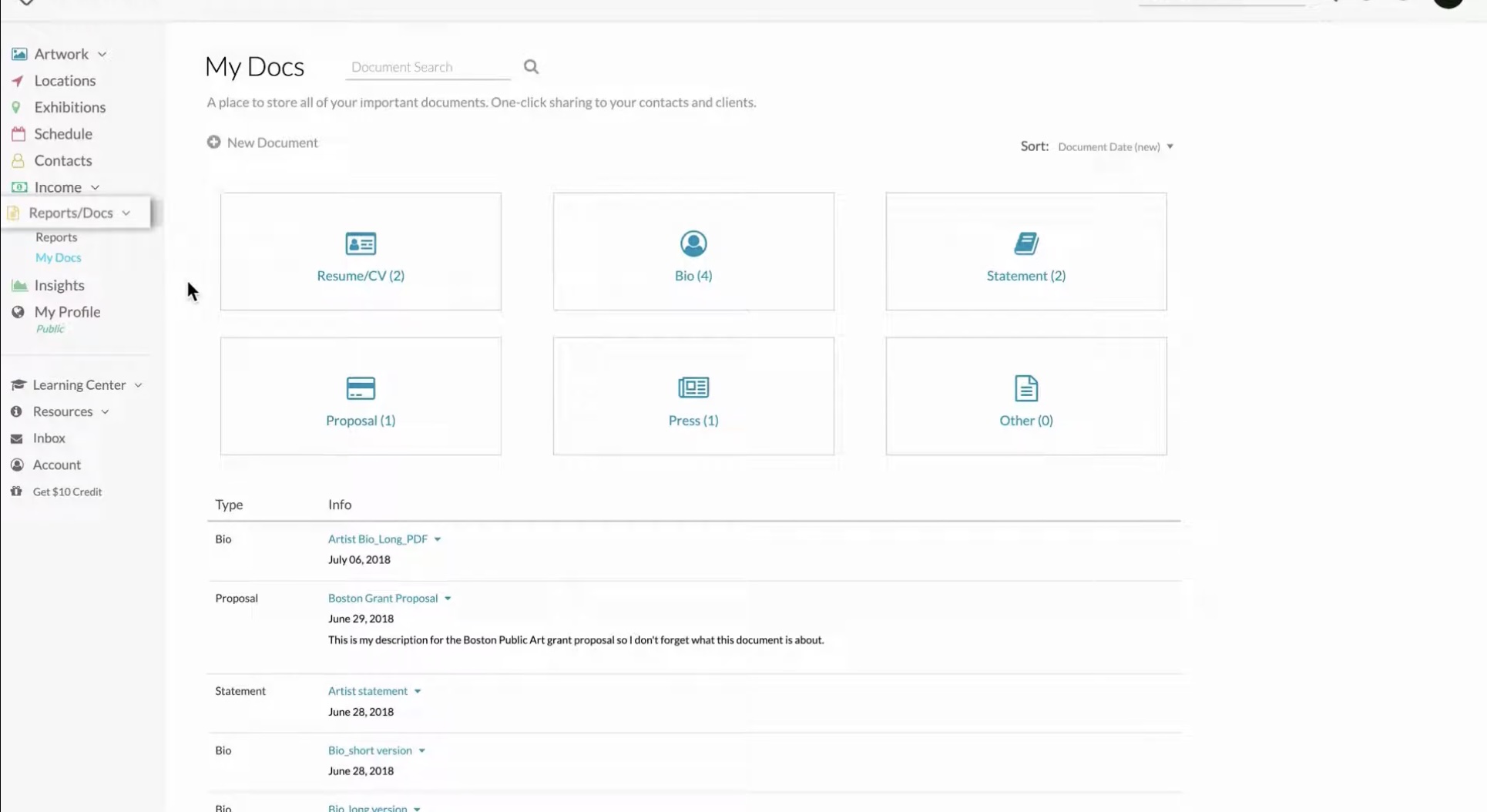Click the My Profile globe icon

[18, 312]
